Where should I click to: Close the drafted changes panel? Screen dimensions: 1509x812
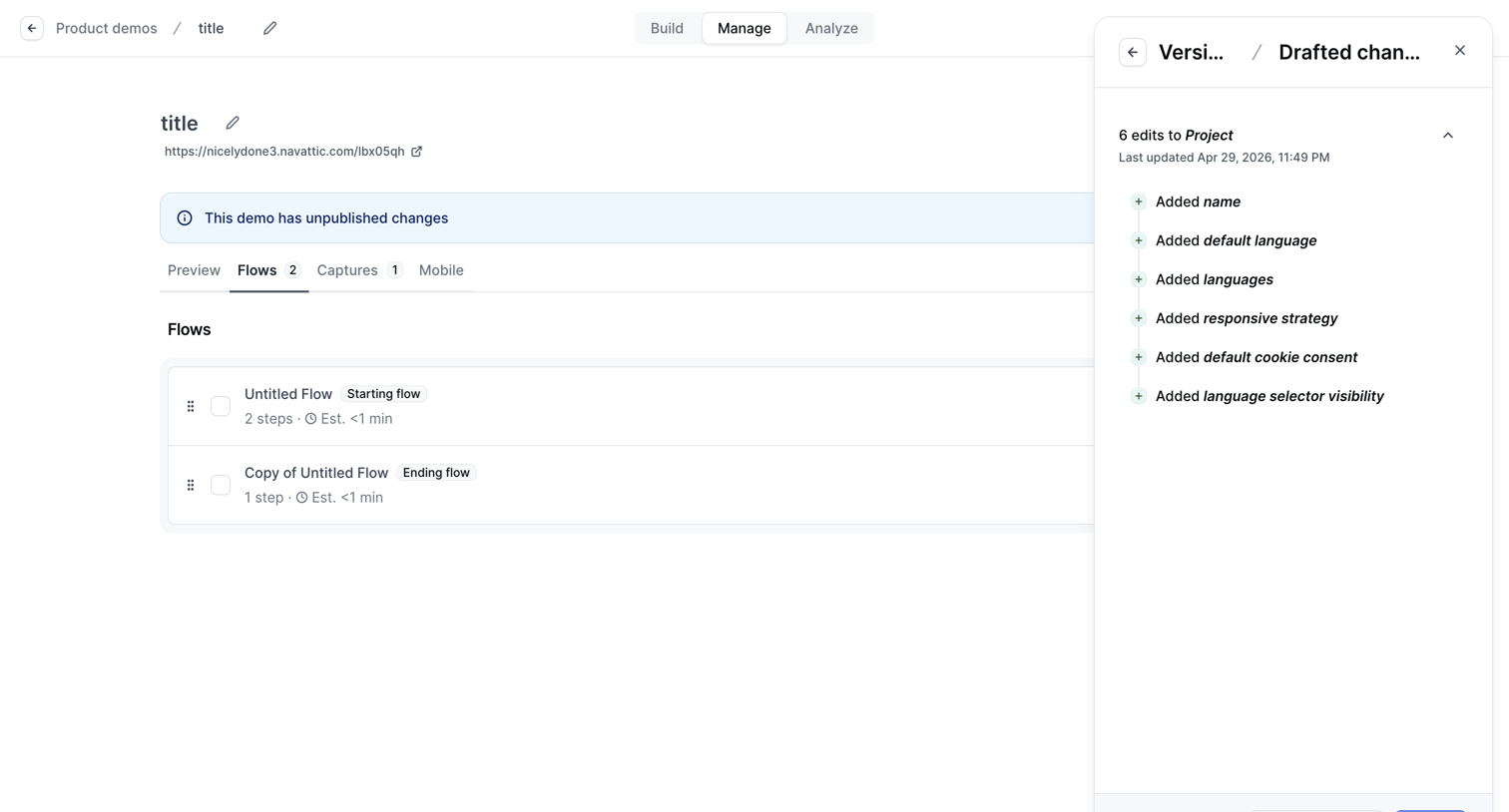tap(1460, 51)
